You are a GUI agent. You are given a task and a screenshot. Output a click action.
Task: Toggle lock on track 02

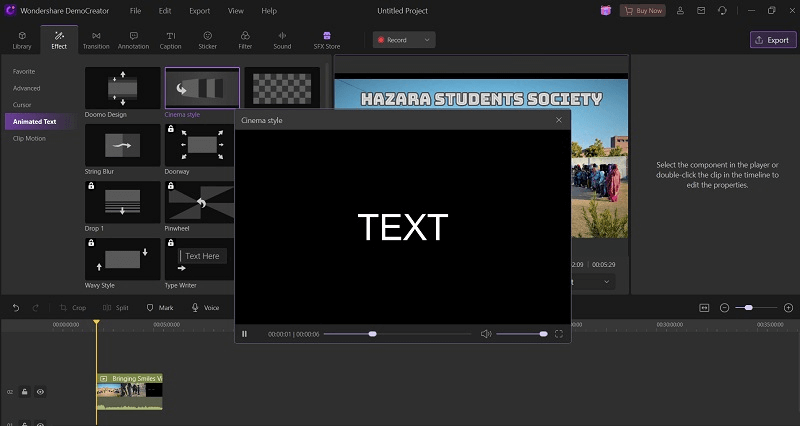[24, 392]
